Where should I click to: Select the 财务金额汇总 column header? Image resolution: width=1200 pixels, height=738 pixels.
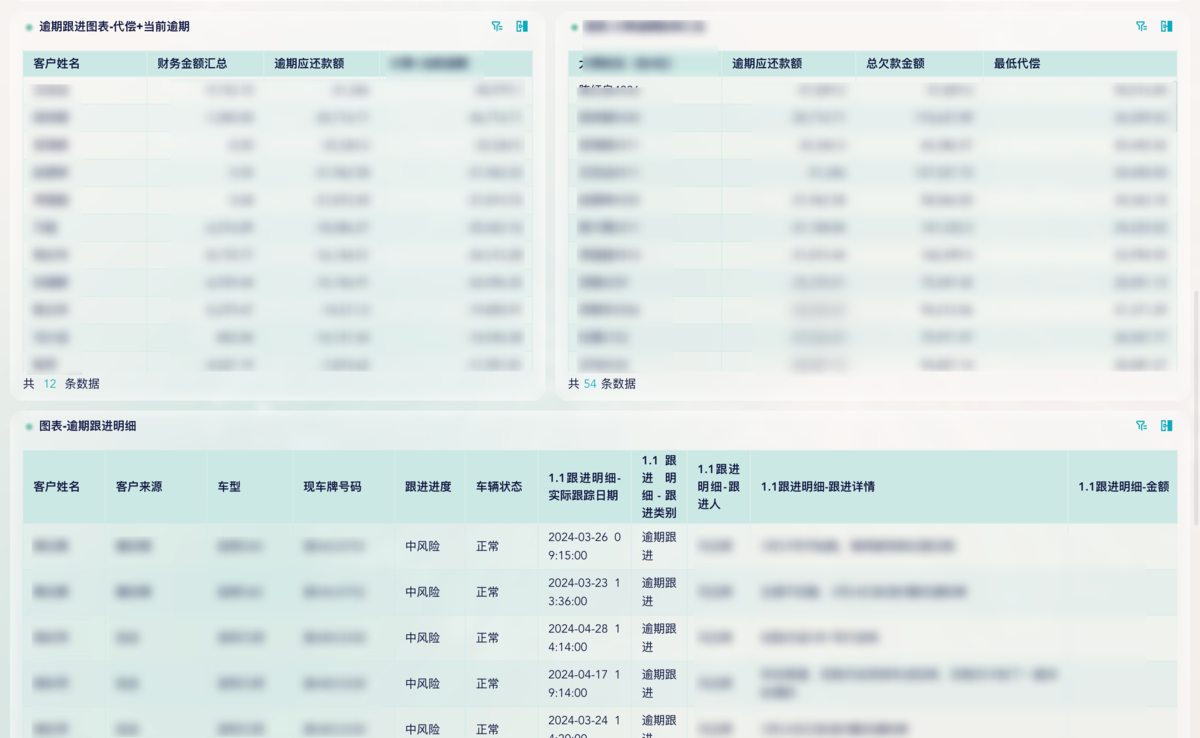click(x=192, y=64)
